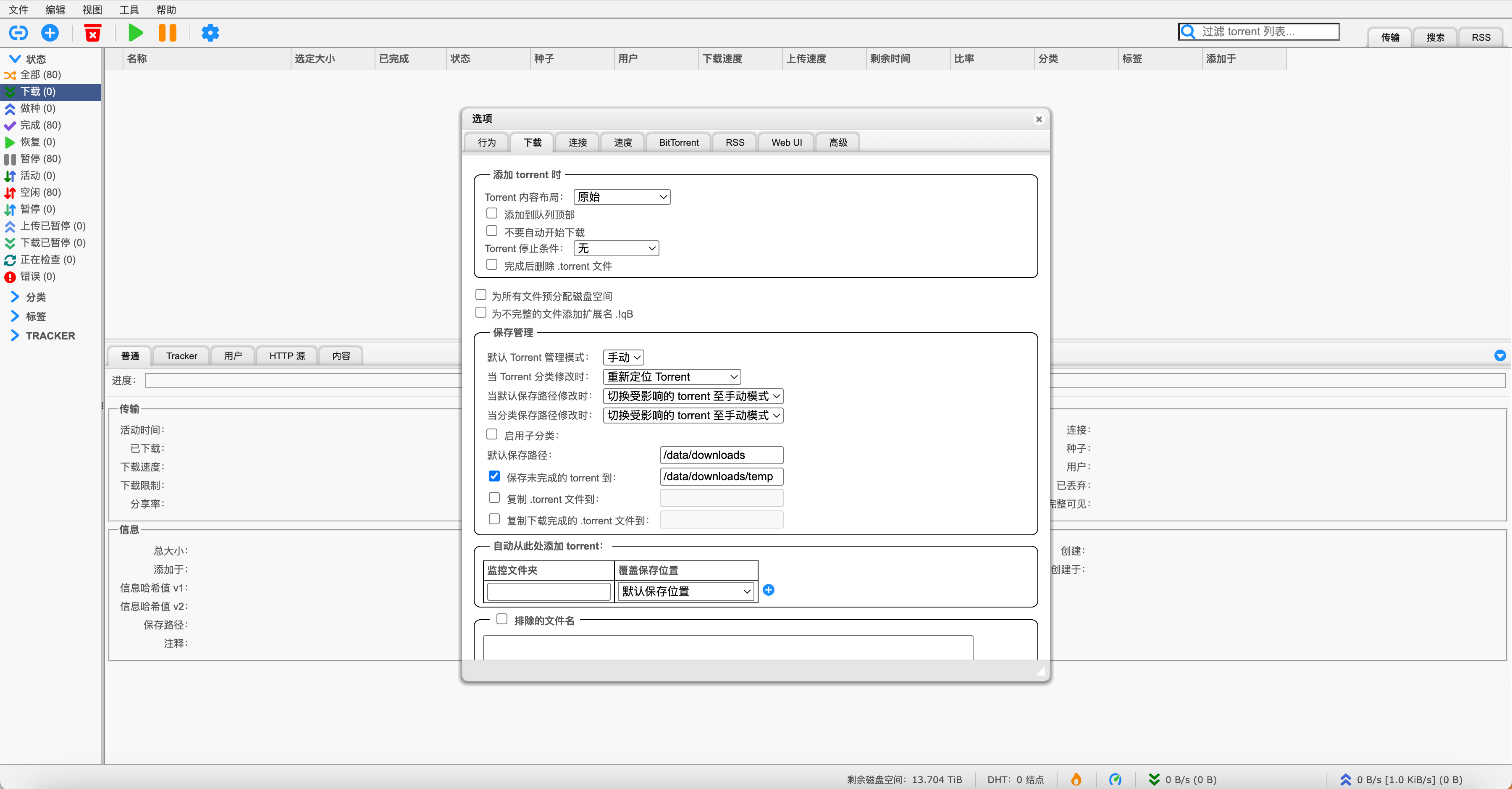The image size is (1512, 789).
Task: Open the 文件 menu
Action: (x=18, y=9)
